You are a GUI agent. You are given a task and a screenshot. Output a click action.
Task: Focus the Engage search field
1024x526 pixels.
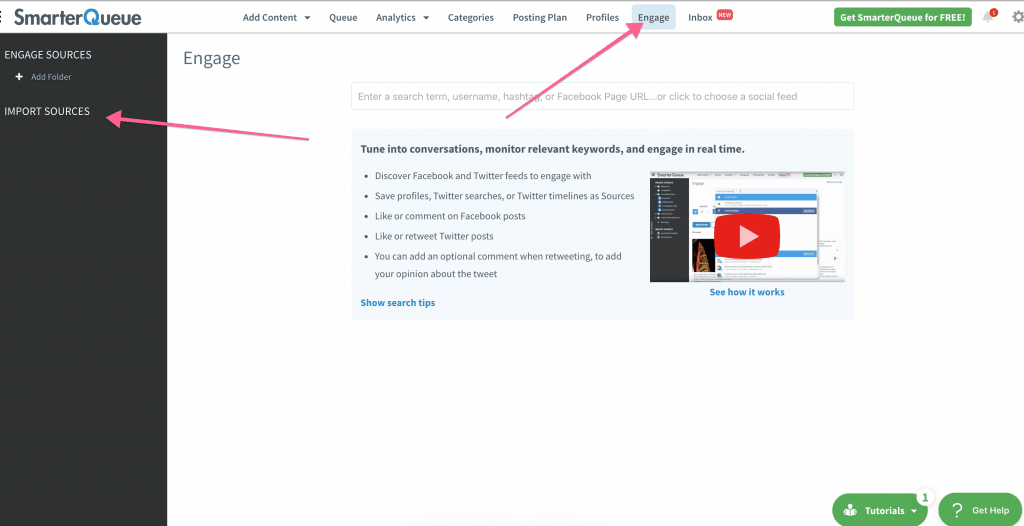coord(602,96)
